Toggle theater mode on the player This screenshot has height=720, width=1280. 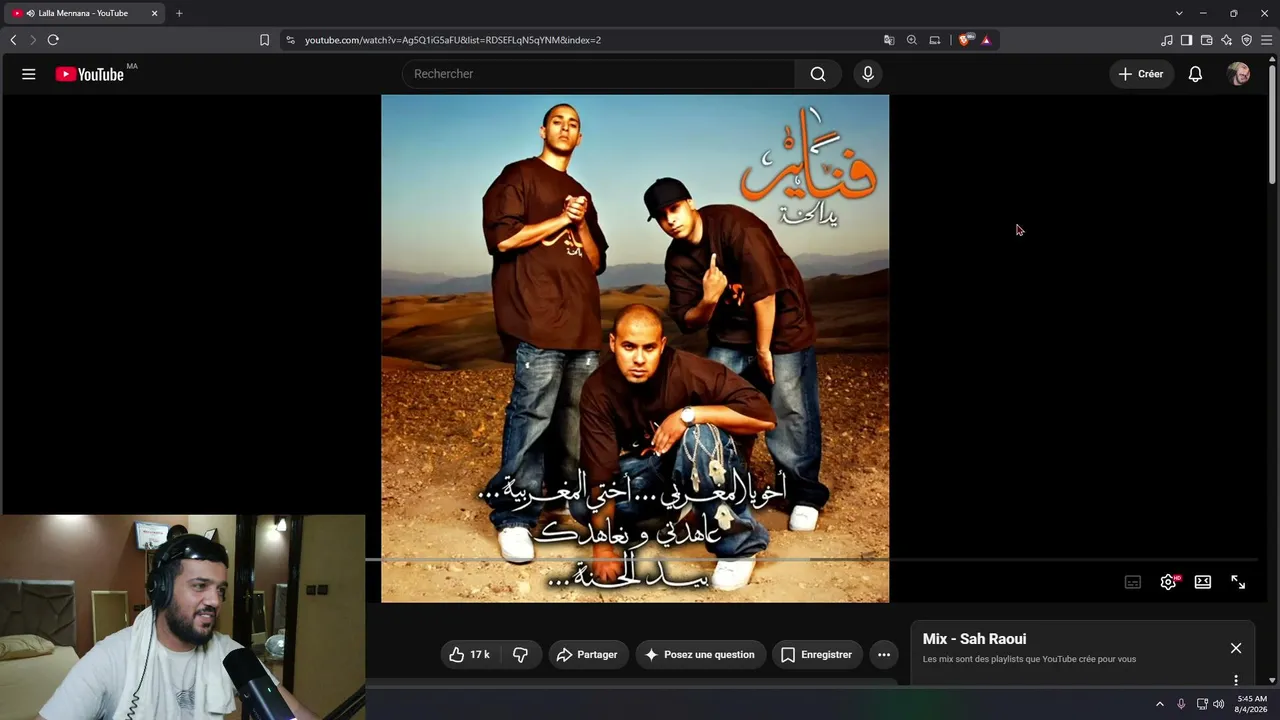coord(1203,582)
